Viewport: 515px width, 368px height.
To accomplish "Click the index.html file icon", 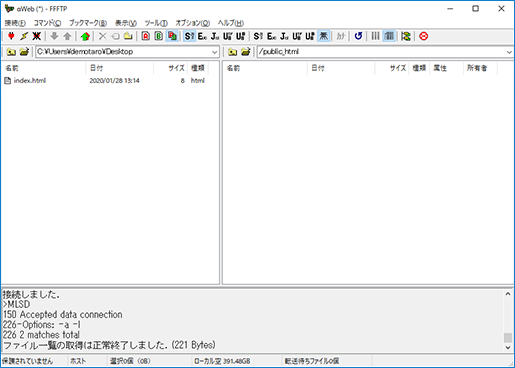I will coord(7,80).
